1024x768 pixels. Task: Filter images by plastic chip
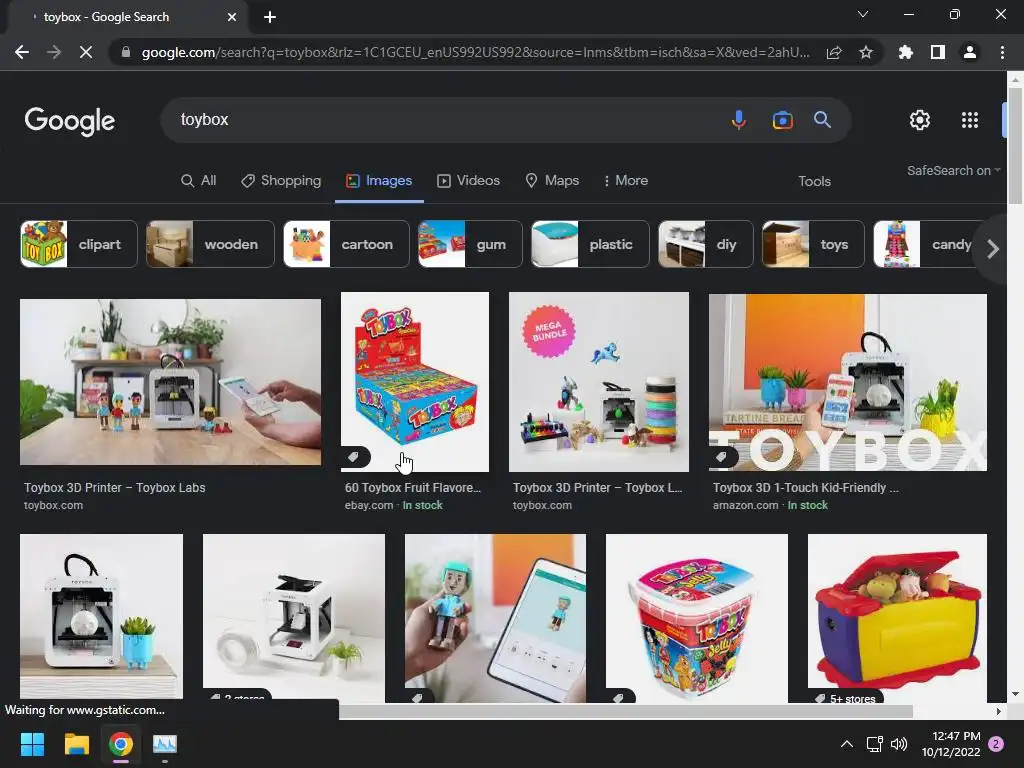click(590, 244)
